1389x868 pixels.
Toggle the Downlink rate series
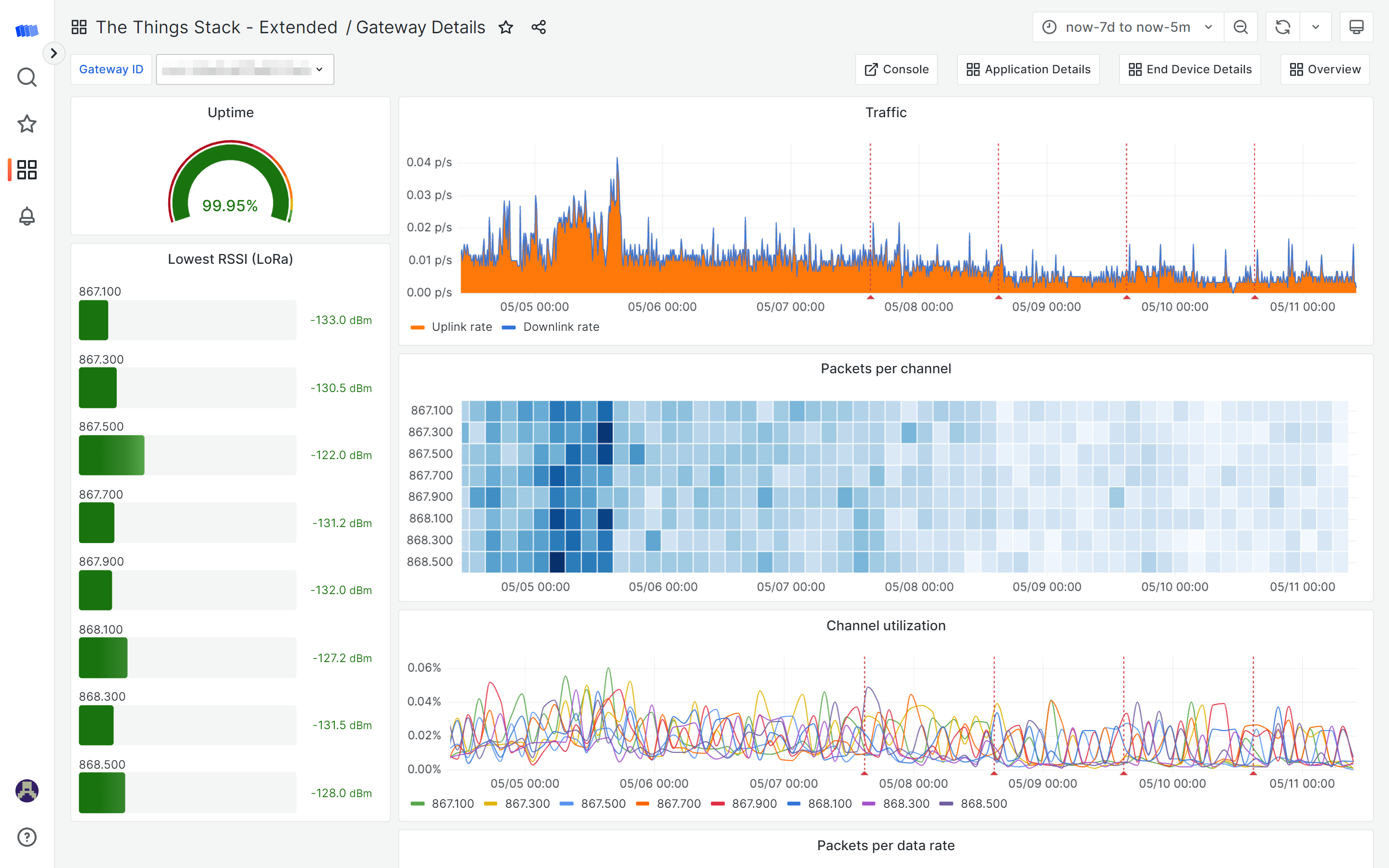pos(560,326)
